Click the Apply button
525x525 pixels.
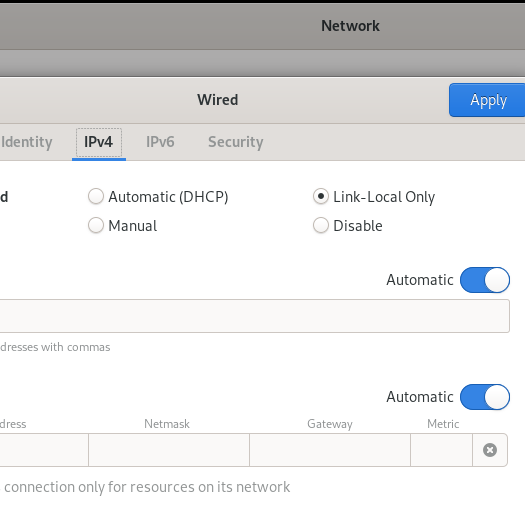coord(487,100)
